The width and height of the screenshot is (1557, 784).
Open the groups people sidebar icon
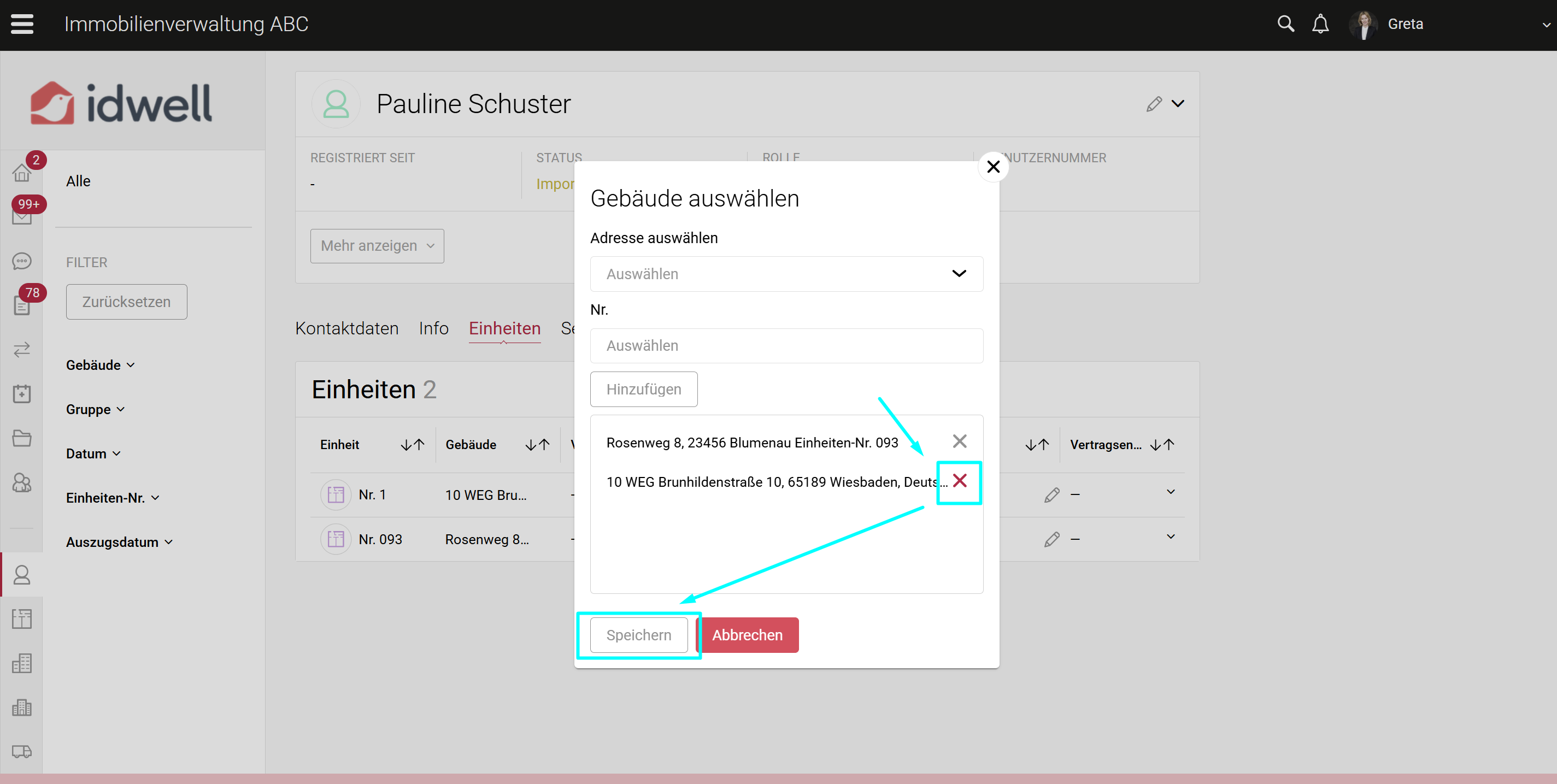pyautogui.click(x=22, y=482)
